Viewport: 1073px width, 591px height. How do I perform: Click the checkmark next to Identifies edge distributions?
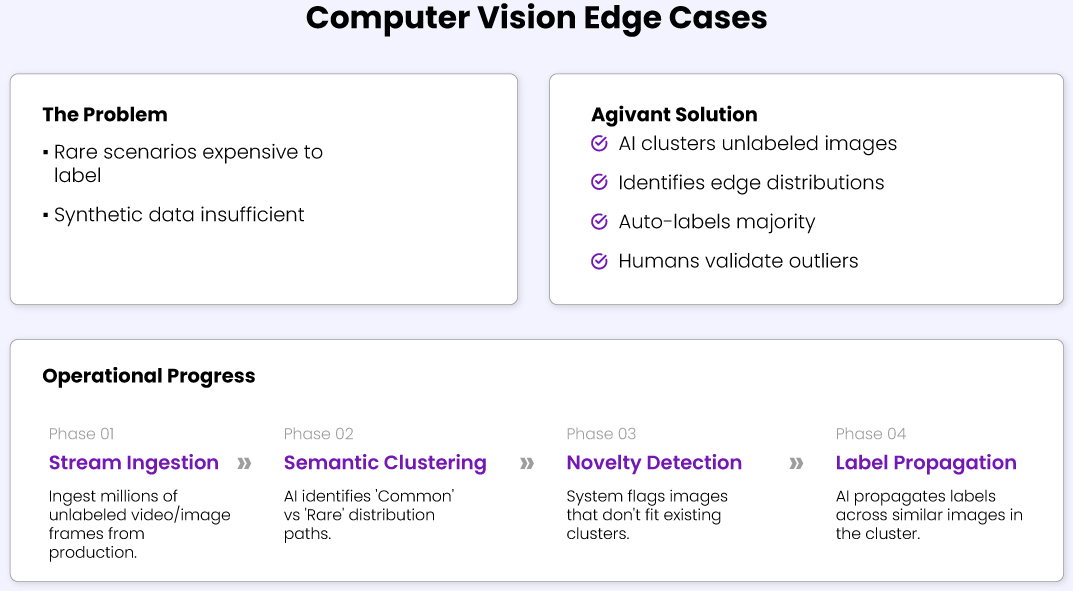click(600, 183)
